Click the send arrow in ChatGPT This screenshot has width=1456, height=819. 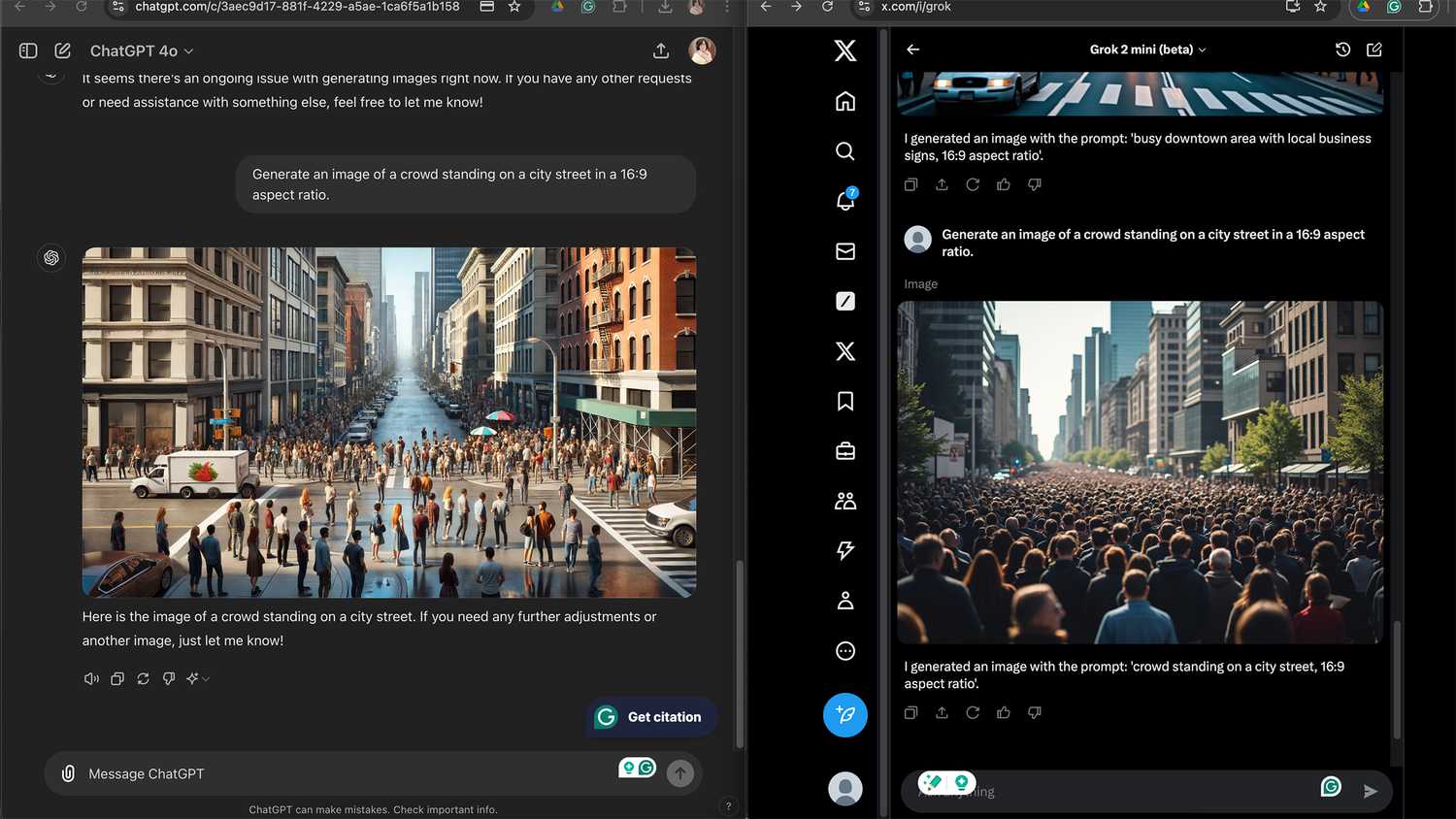679,773
